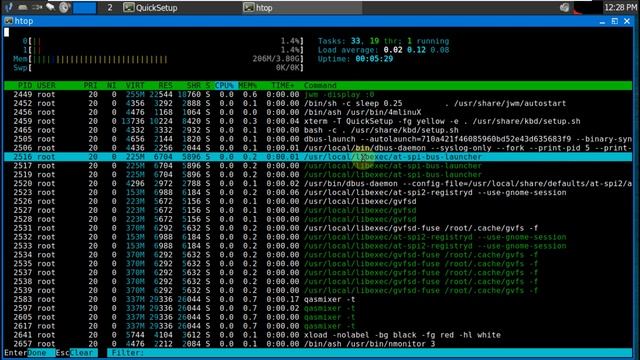Select process 2456 /bin/ash /usr/bin/4mlinuX

(318, 112)
